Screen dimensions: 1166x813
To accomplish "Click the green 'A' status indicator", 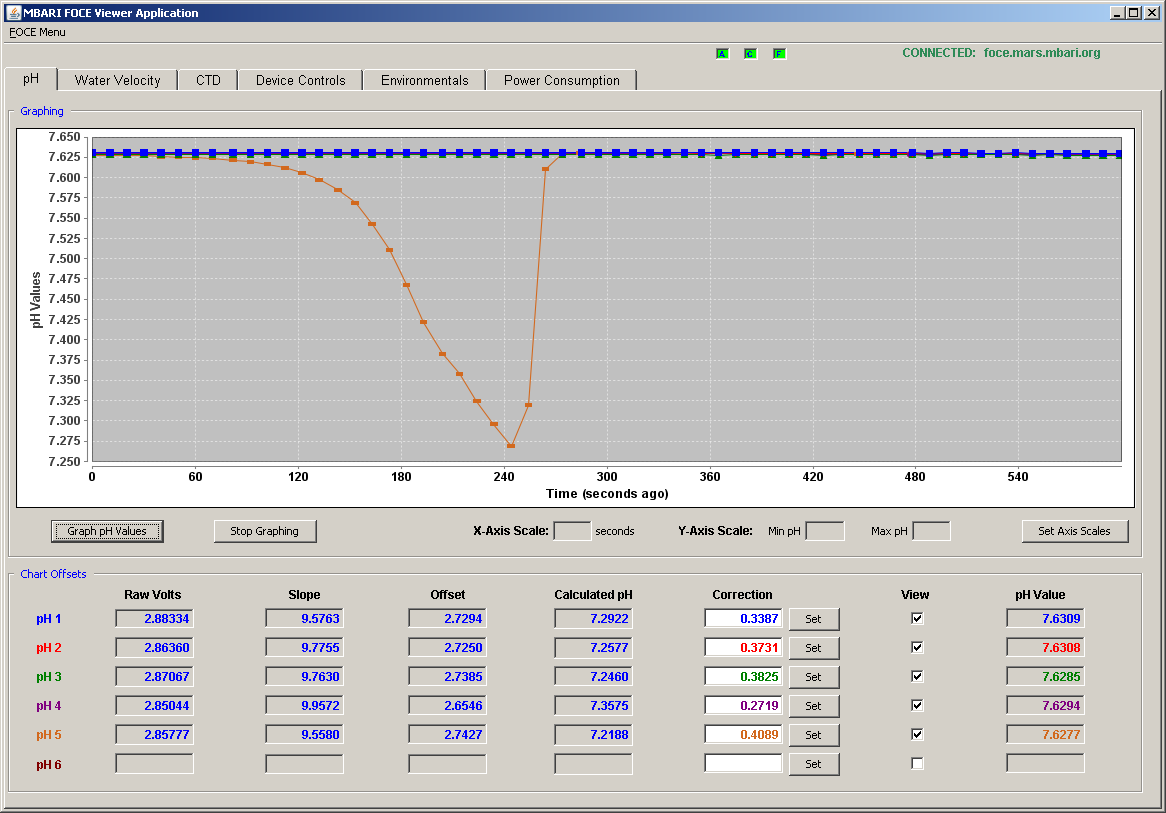I will (x=722, y=54).
